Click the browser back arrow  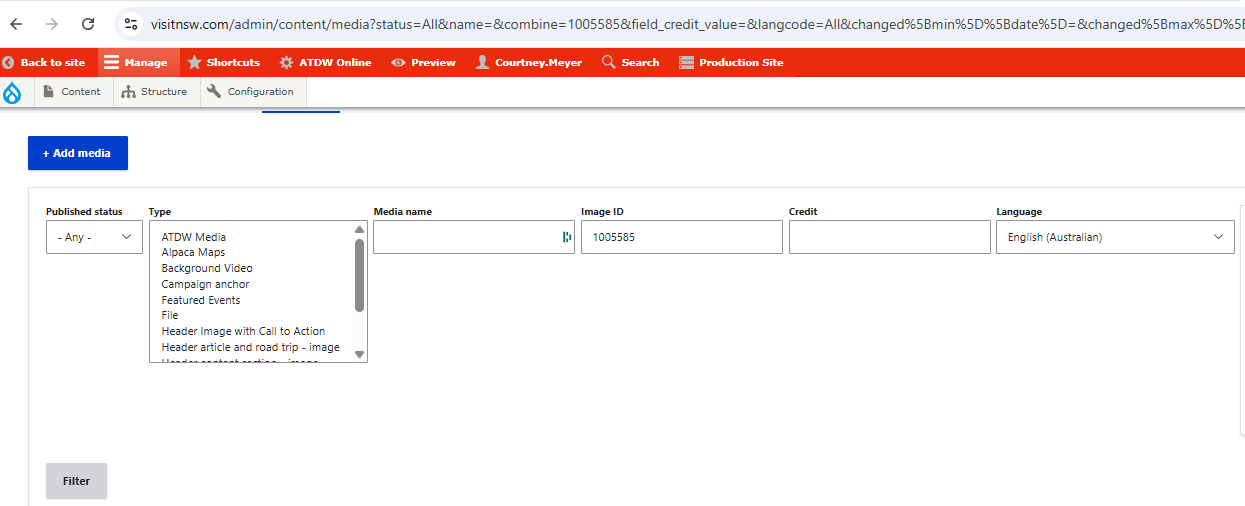coord(17,23)
